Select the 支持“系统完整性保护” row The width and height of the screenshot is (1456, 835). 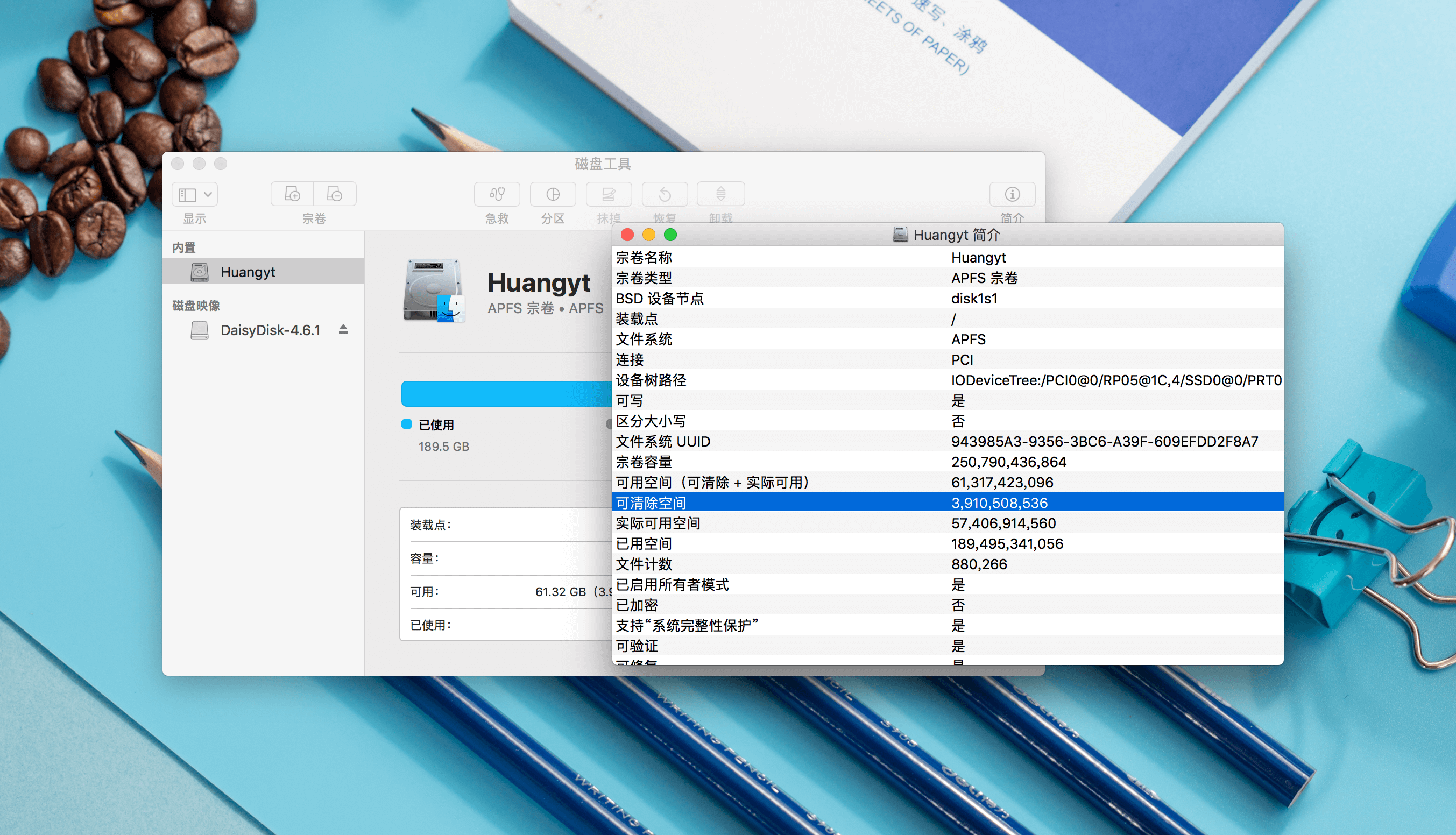coord(948,626)
